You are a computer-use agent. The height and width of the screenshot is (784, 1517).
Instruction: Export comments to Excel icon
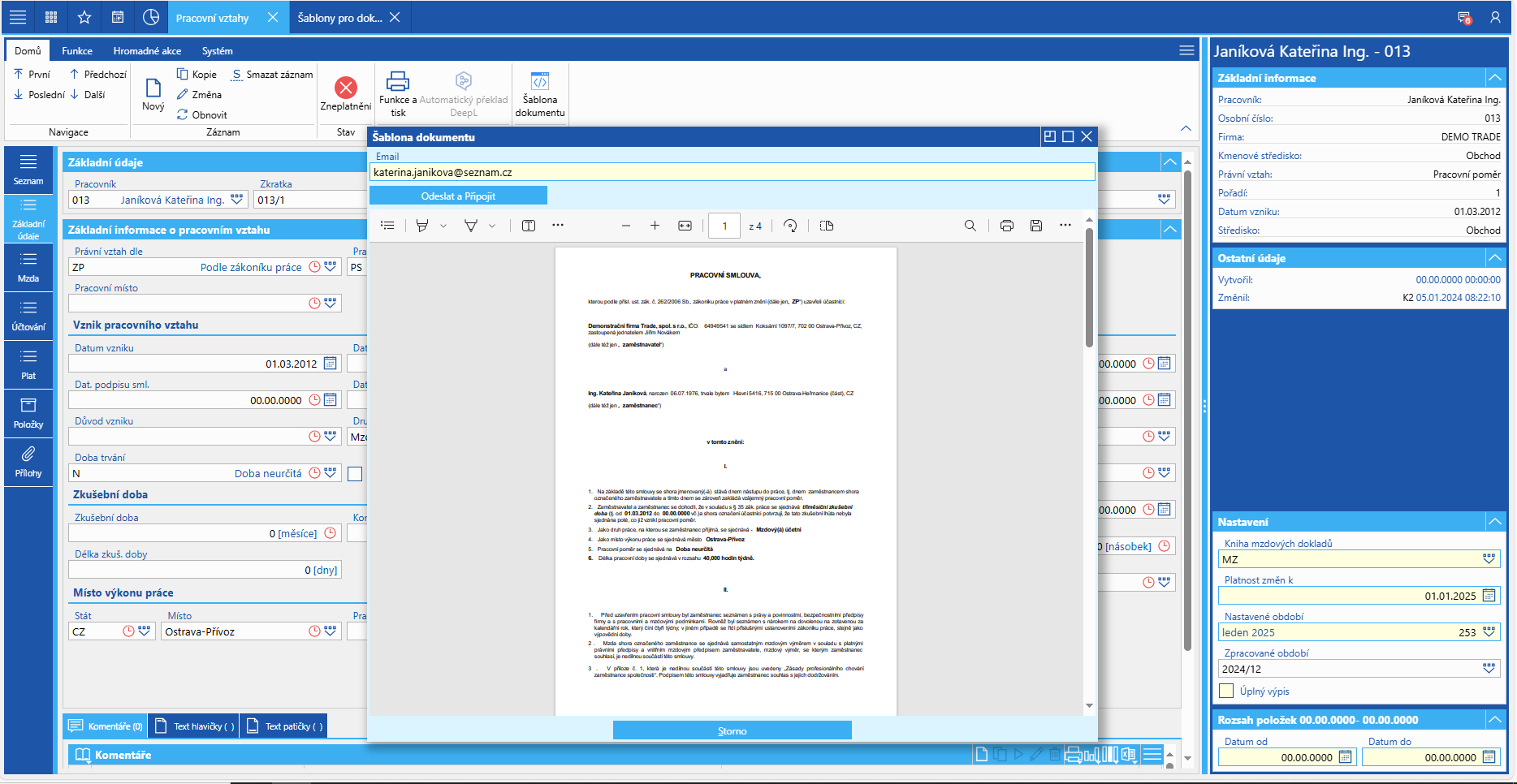coord(1129,755)
